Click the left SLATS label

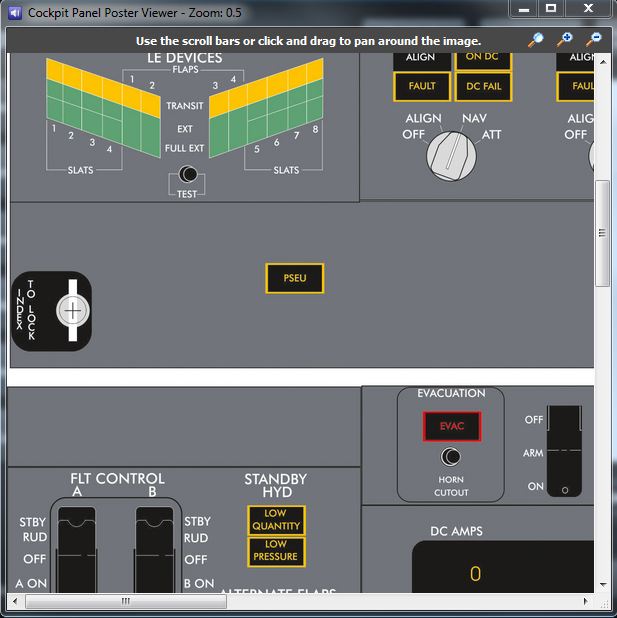pos(80,170)
